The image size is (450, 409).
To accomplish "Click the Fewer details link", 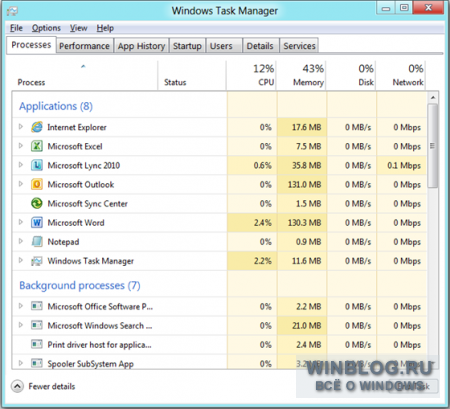I will click(x=52, y=386).
